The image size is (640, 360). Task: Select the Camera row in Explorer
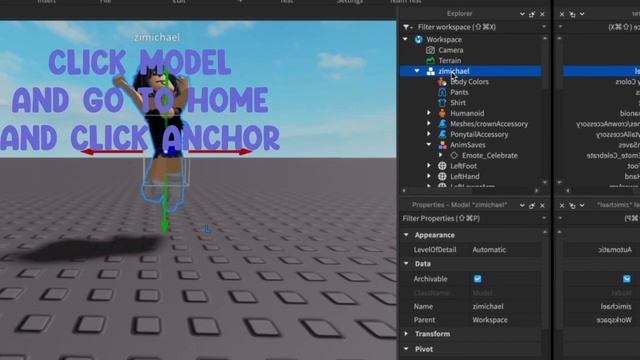click(x=471, y=50)
